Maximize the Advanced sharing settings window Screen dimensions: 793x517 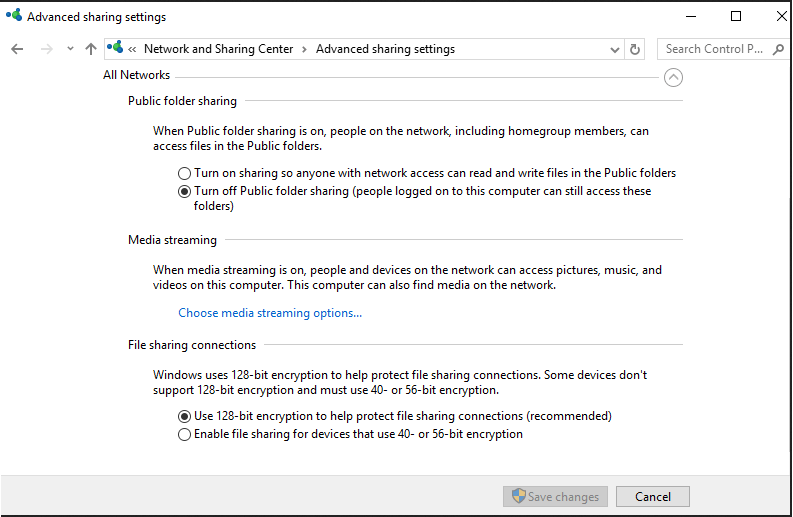point(736,16)
